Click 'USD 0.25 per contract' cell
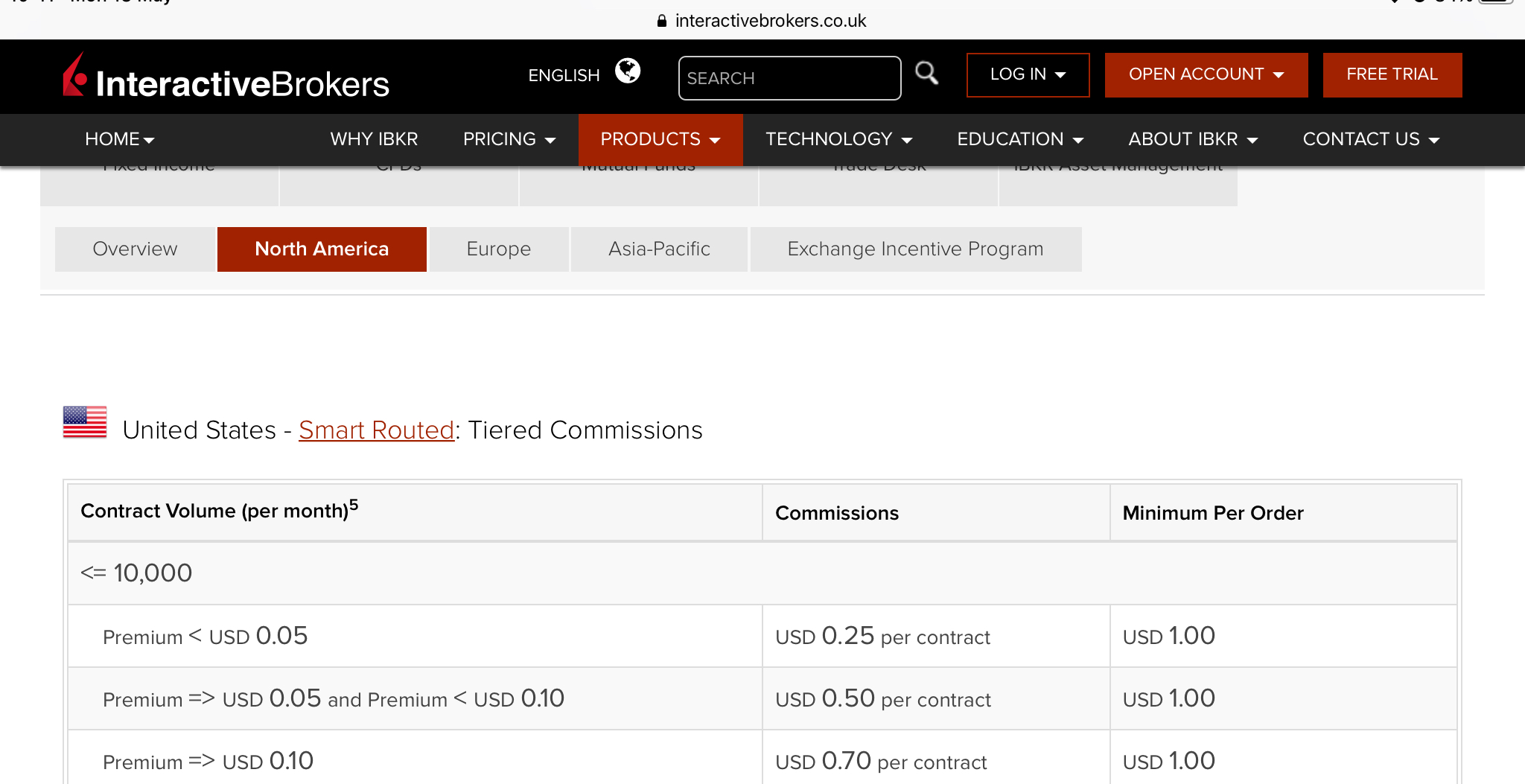1525x784 pixels. pos(936,636)
